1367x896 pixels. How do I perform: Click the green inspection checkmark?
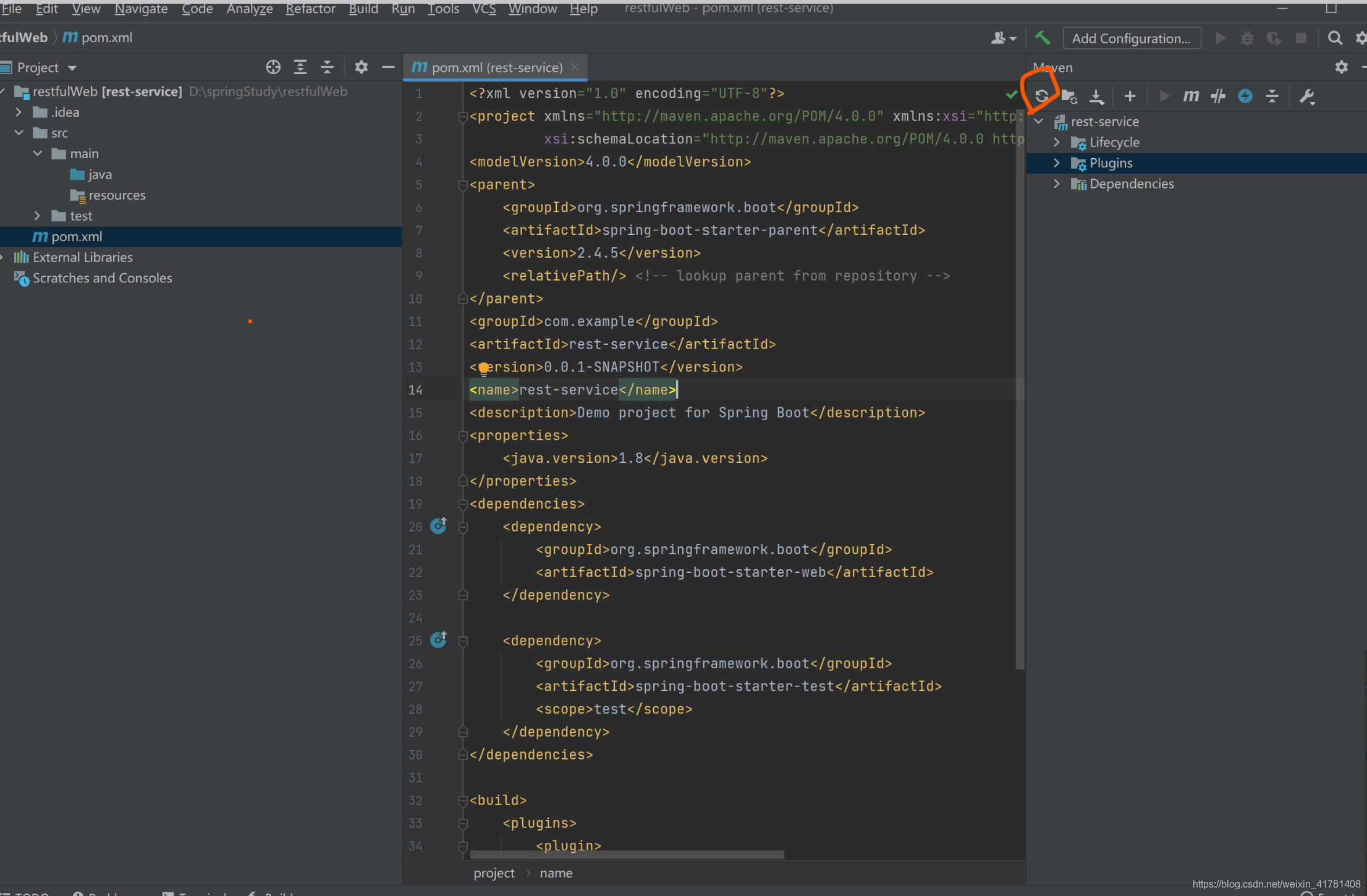1011,94
